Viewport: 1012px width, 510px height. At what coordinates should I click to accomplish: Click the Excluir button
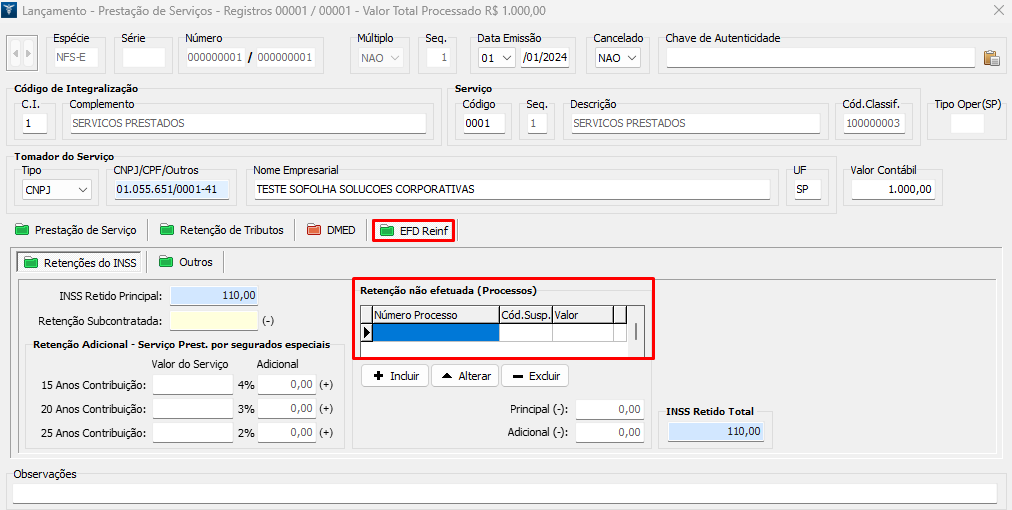click(534, 376)
